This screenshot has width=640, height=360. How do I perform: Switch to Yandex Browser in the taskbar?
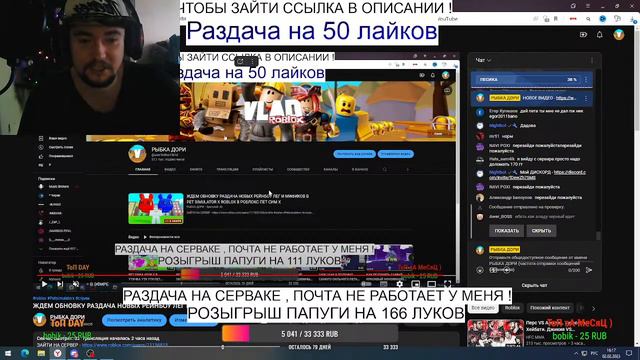[x=58, y=353]
